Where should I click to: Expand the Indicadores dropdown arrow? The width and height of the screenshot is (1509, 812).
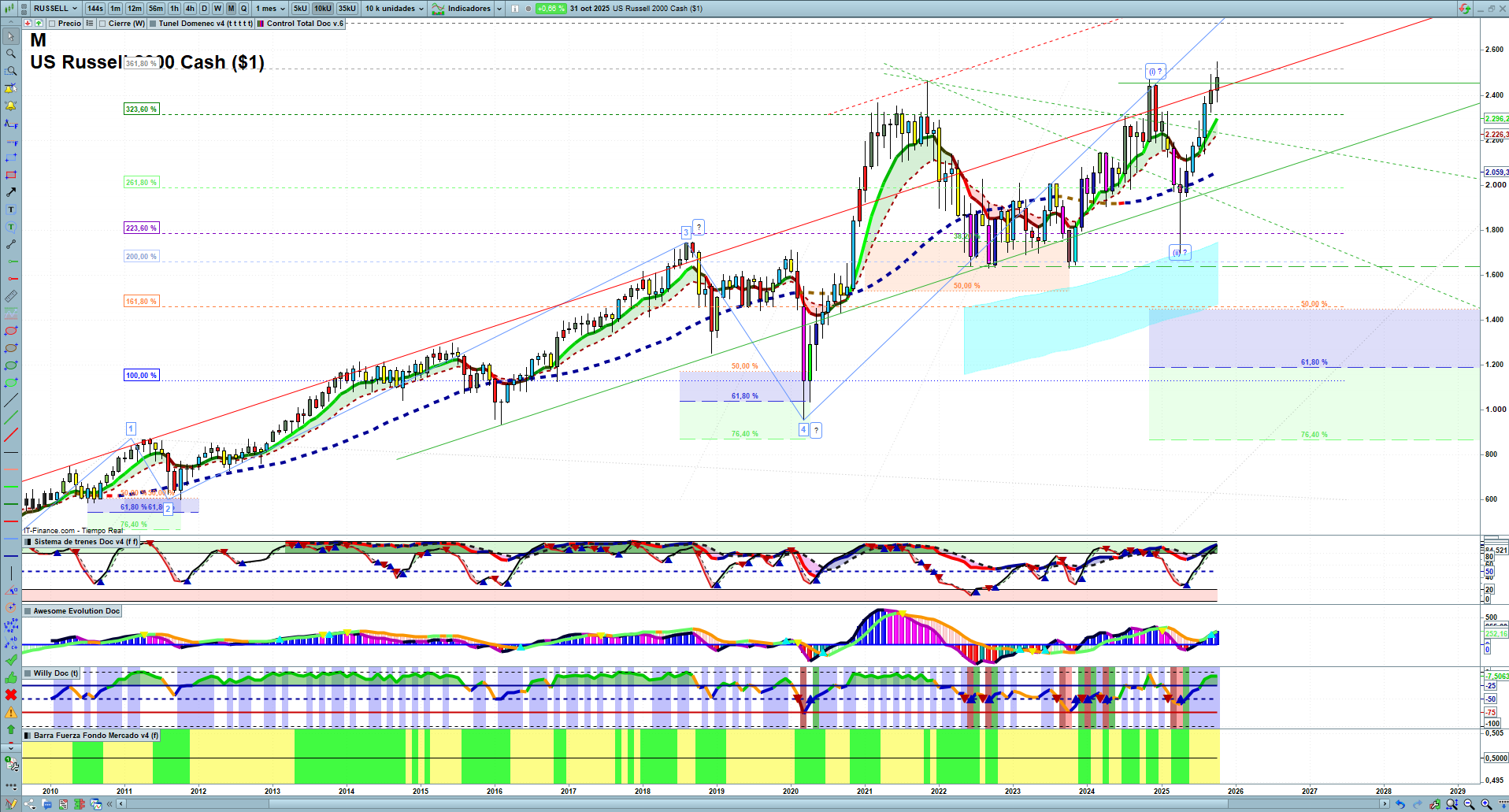tap(499, 9)
